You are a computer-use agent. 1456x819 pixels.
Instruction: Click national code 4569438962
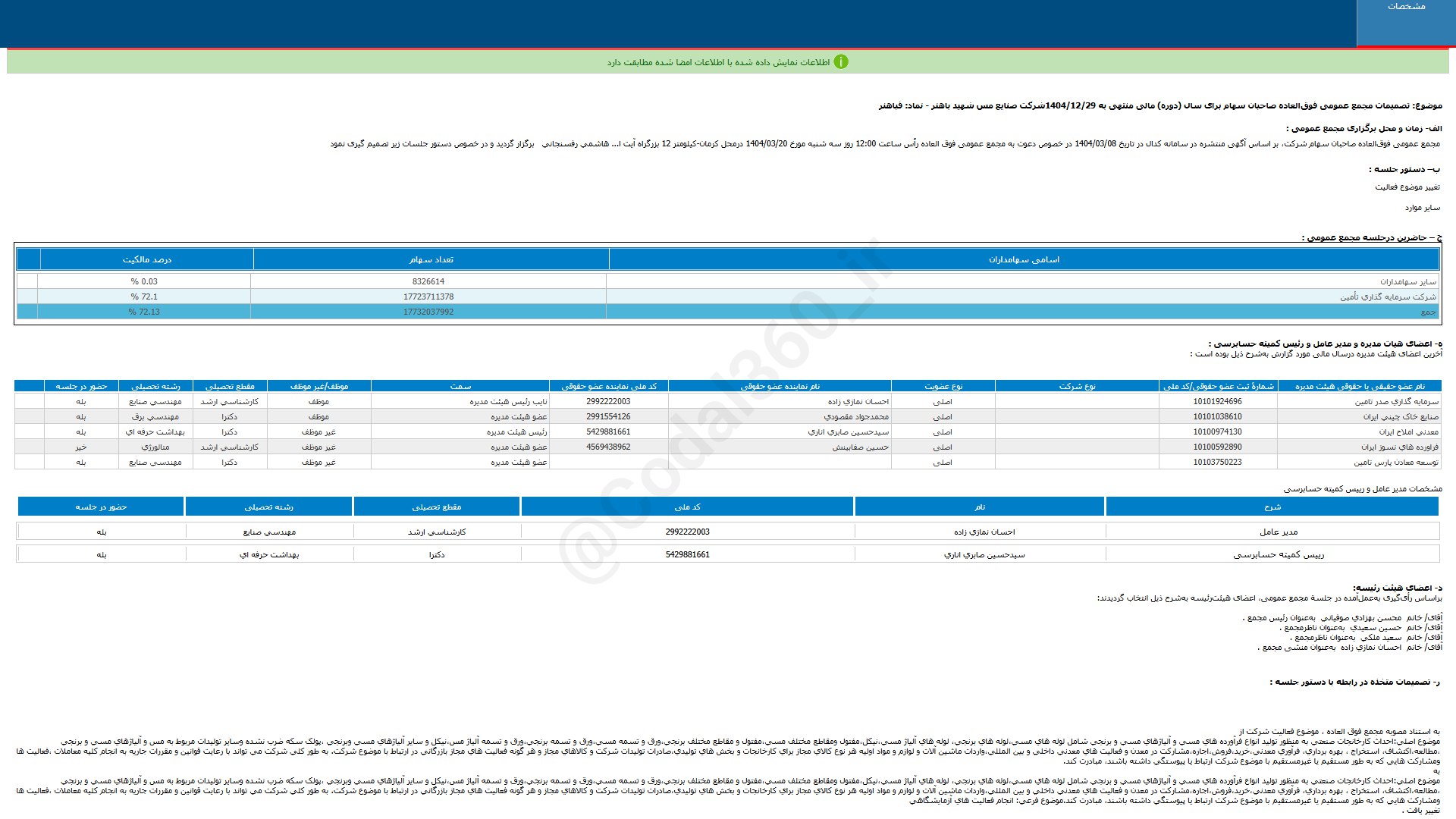pos(608,447)
